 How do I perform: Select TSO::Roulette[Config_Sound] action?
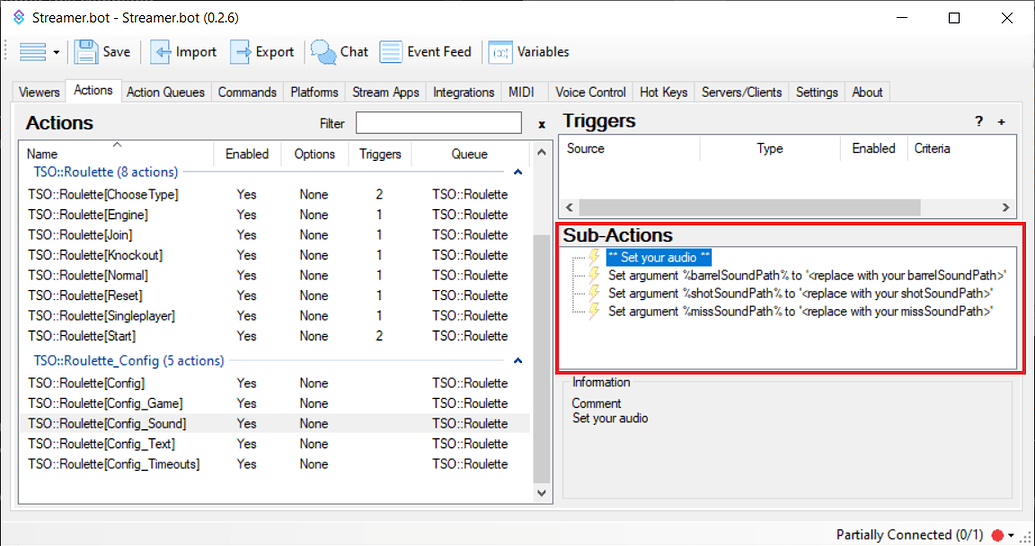coord(275,424)
